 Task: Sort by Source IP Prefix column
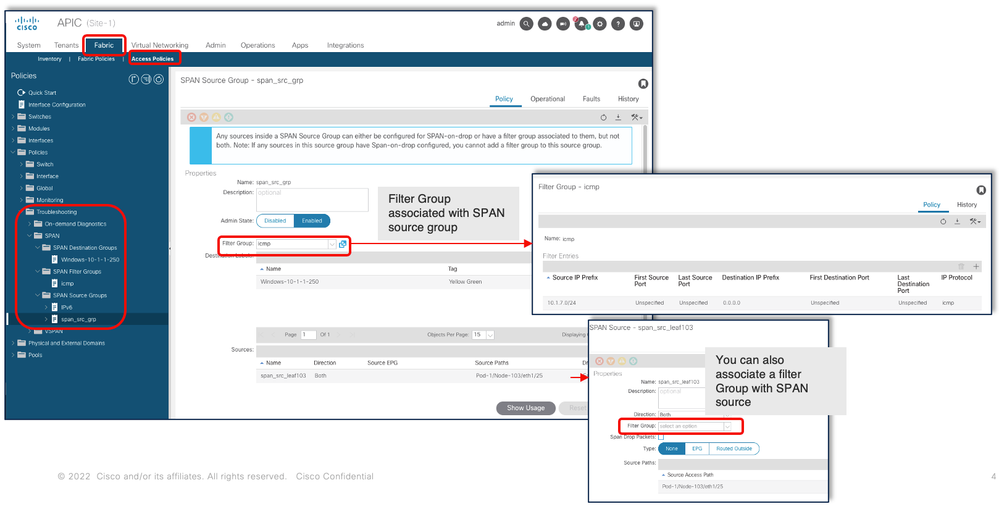click(575, 278)
